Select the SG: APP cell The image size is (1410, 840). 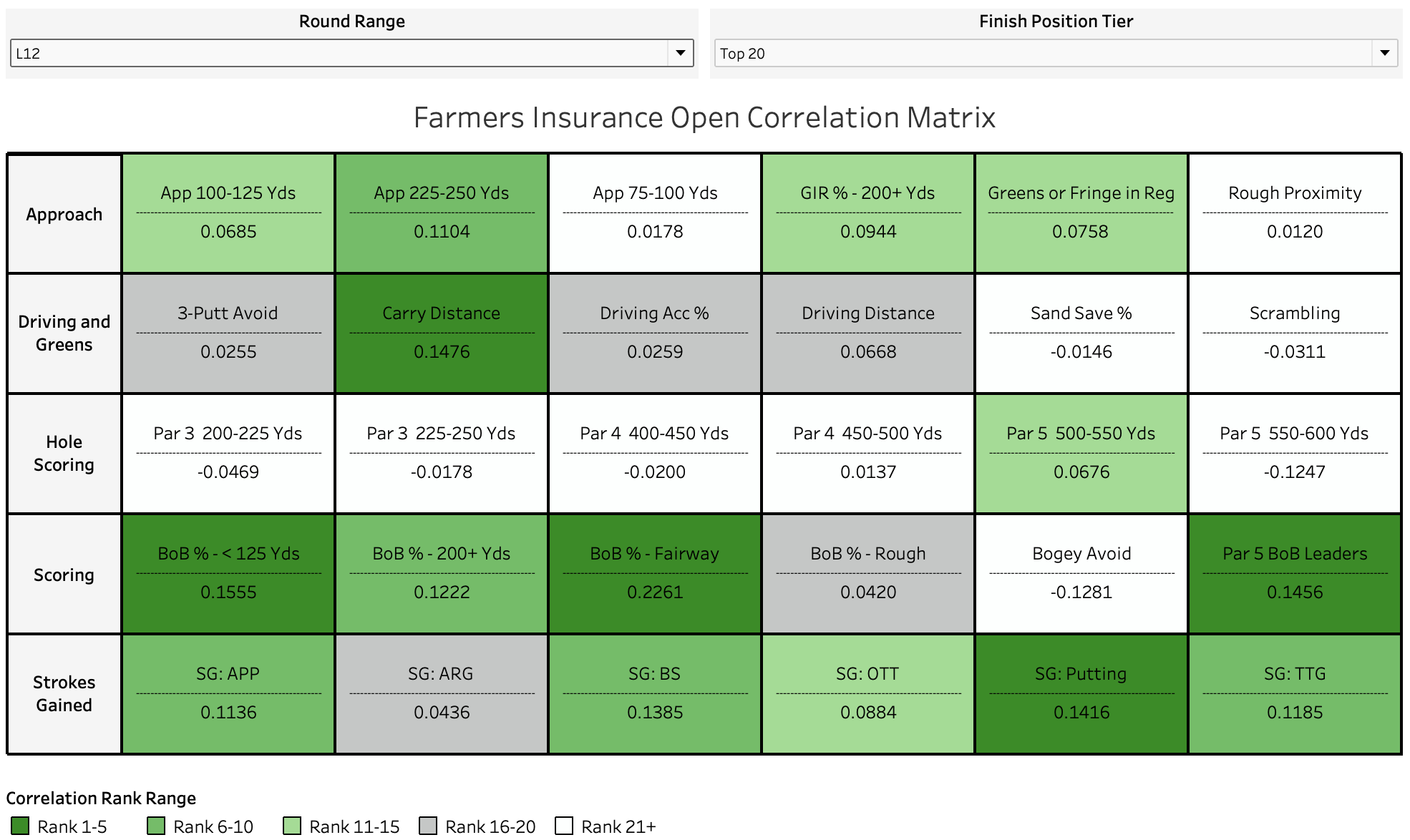228,694
